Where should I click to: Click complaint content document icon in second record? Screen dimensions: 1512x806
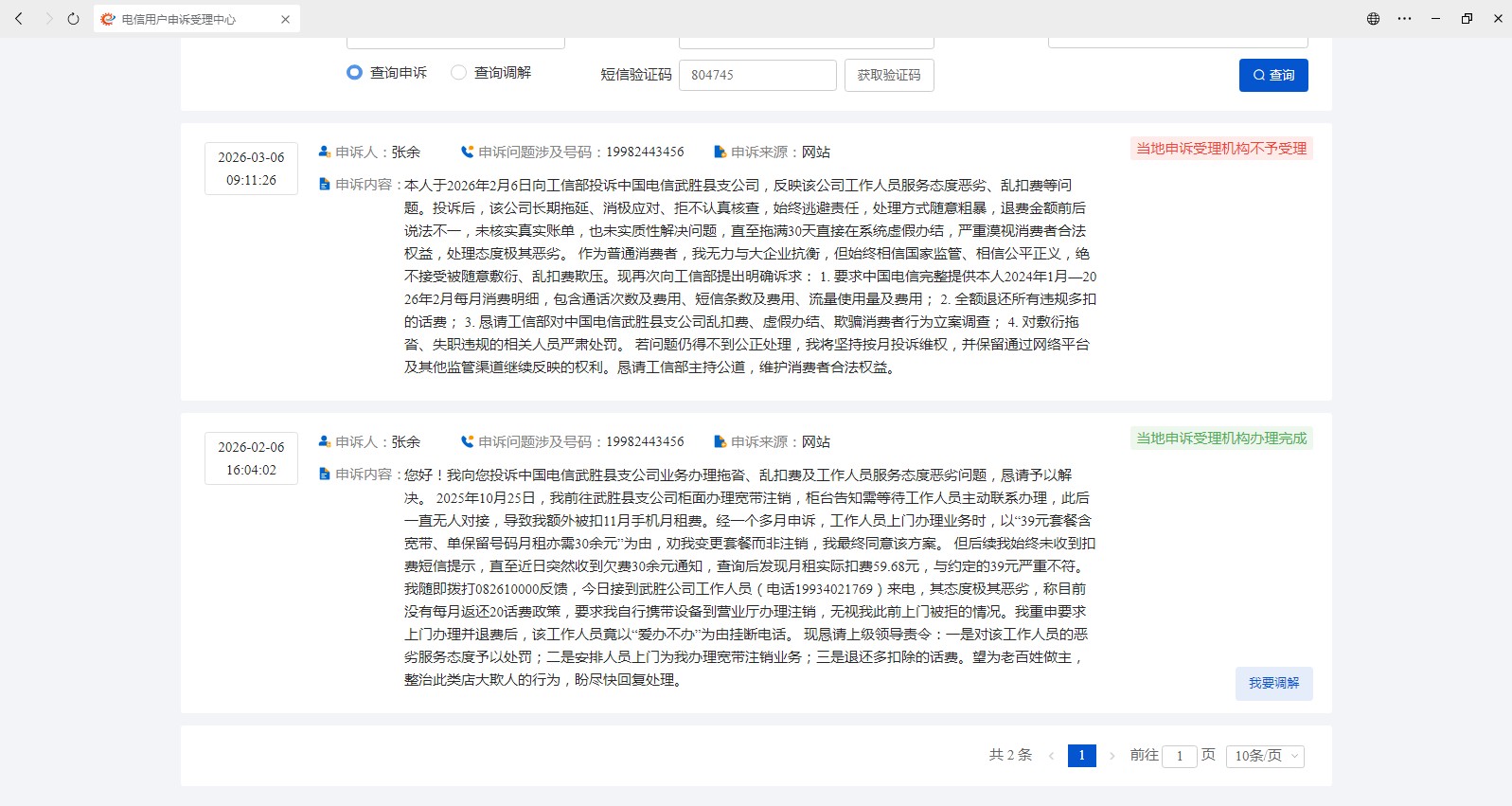325,474
